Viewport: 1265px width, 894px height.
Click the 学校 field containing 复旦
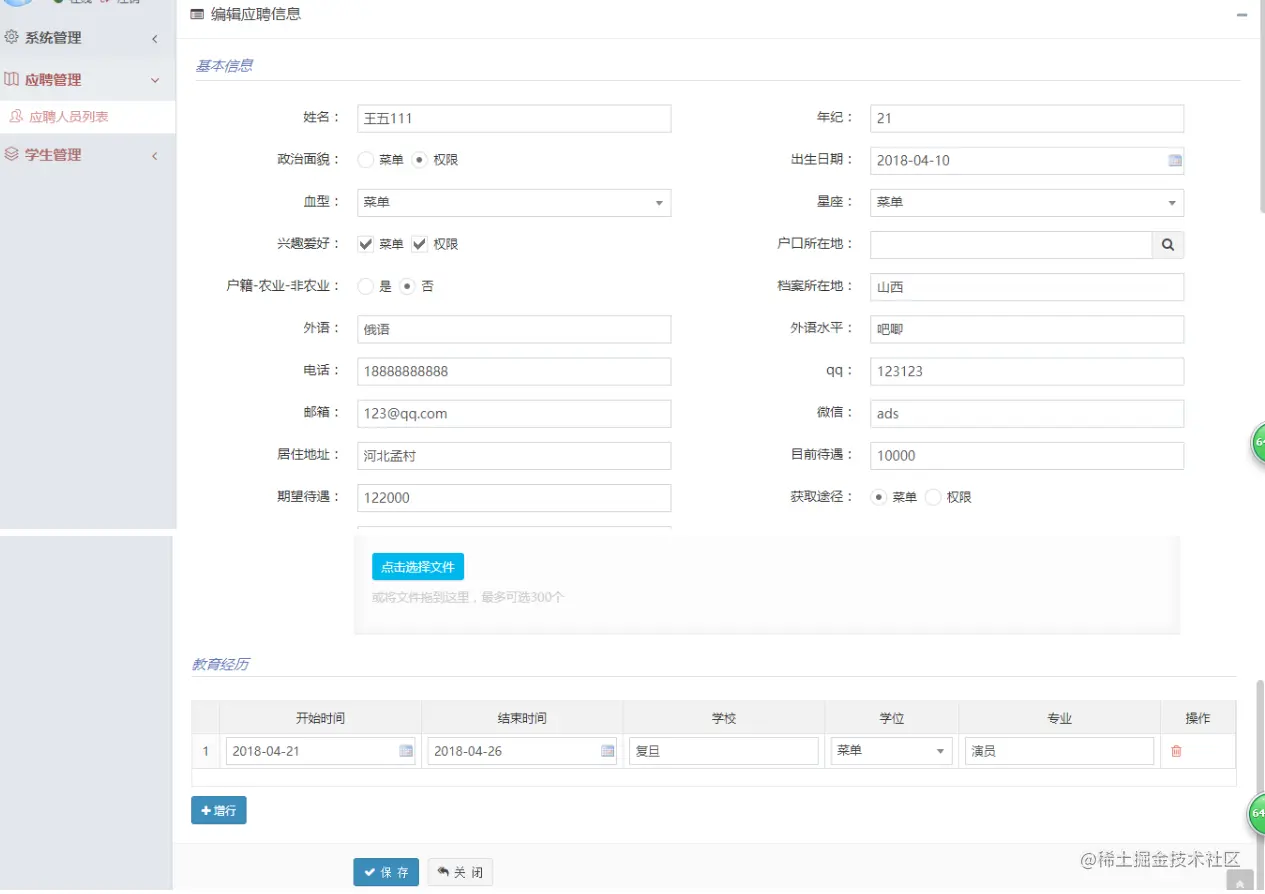click(724, 751)
